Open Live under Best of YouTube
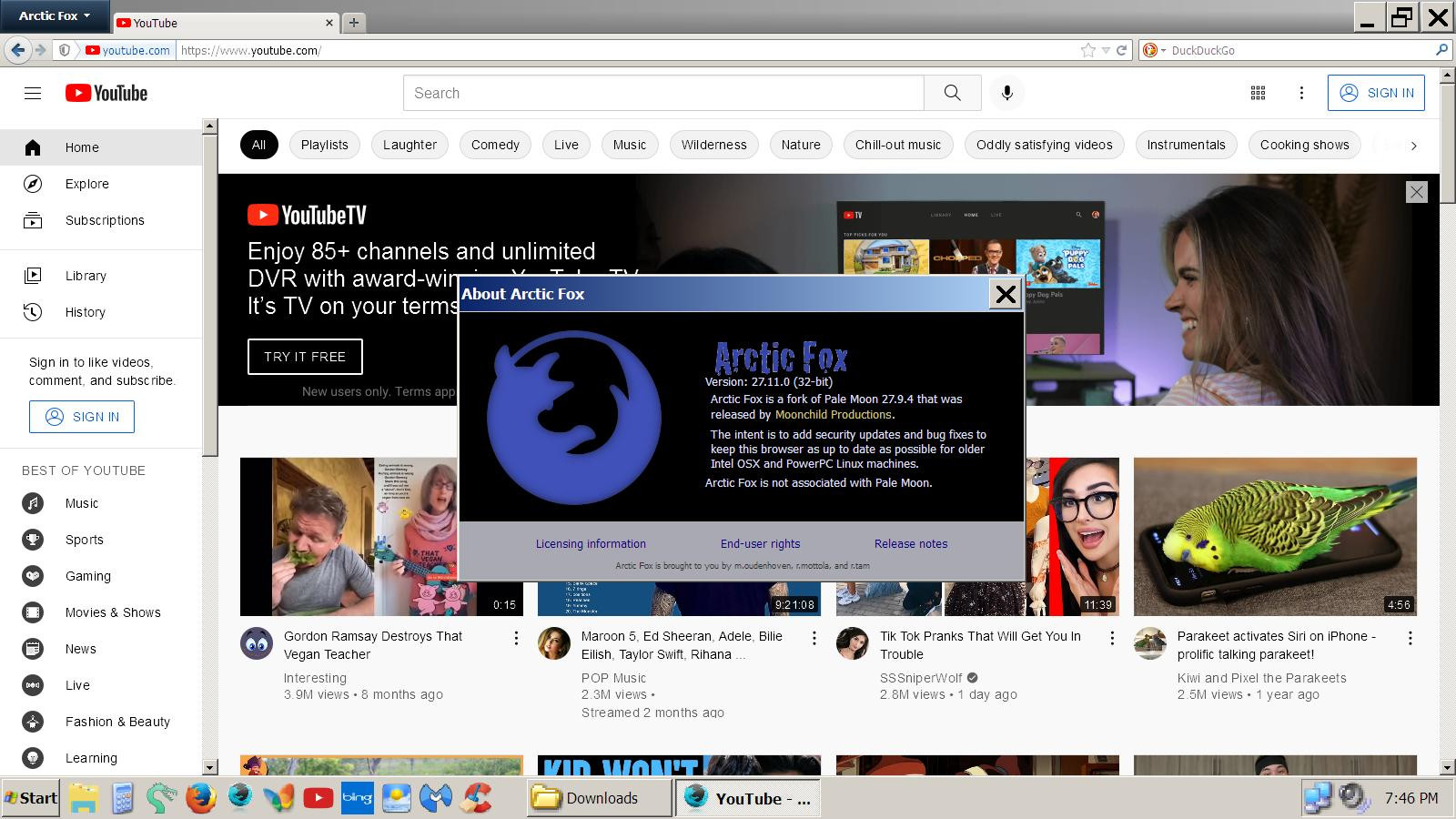 click(101, 685)
